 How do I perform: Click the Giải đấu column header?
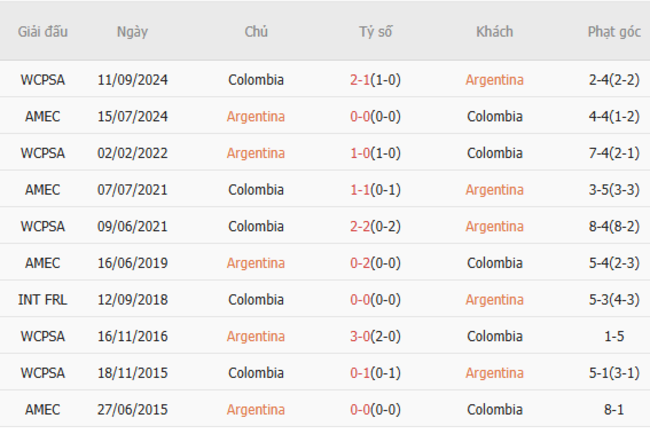click(43, 31)
